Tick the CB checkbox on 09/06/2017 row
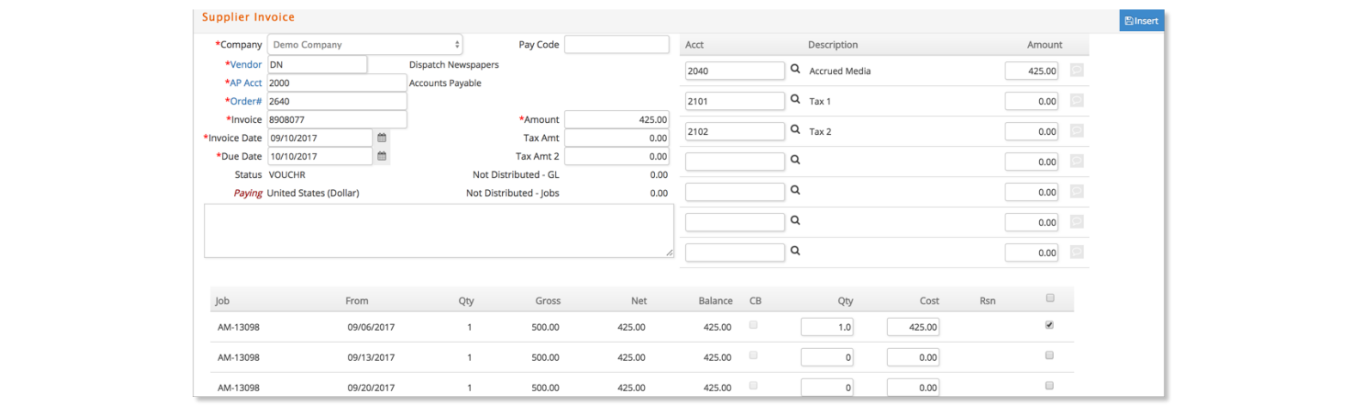1367x412 pixels. [x=754, y=325]
